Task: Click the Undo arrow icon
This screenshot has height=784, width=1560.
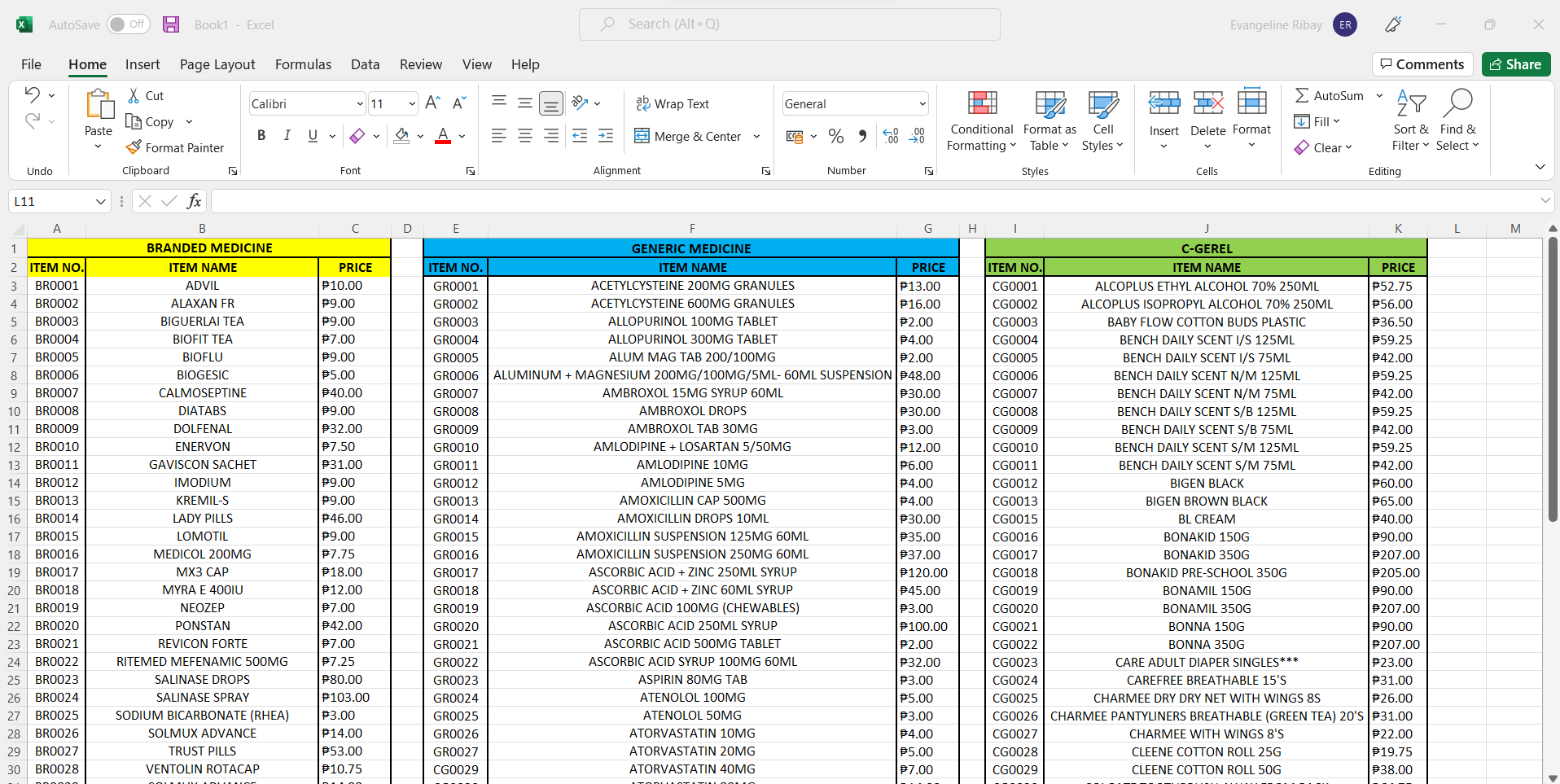Action: [32, 94]
